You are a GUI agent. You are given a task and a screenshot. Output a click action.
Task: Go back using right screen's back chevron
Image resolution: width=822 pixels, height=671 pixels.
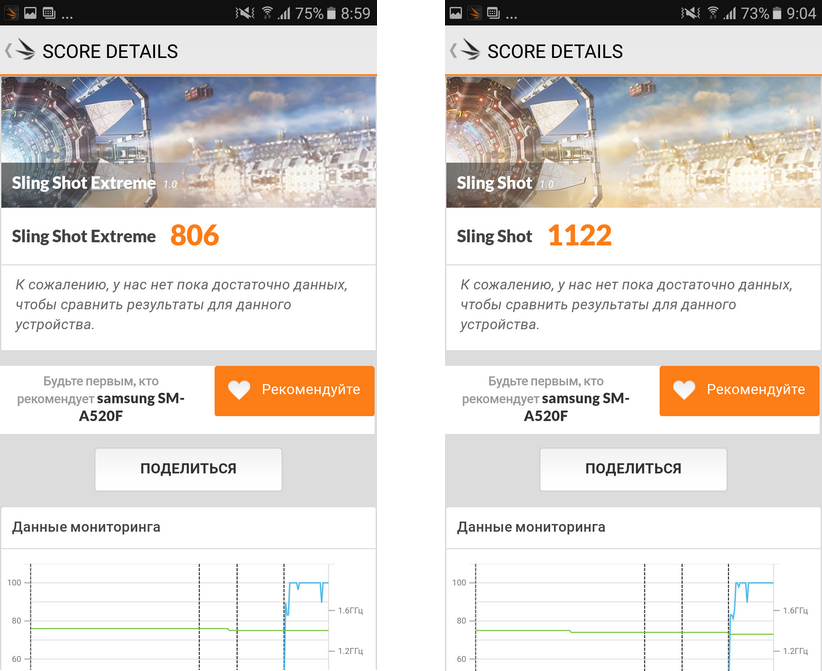(453, 50)
